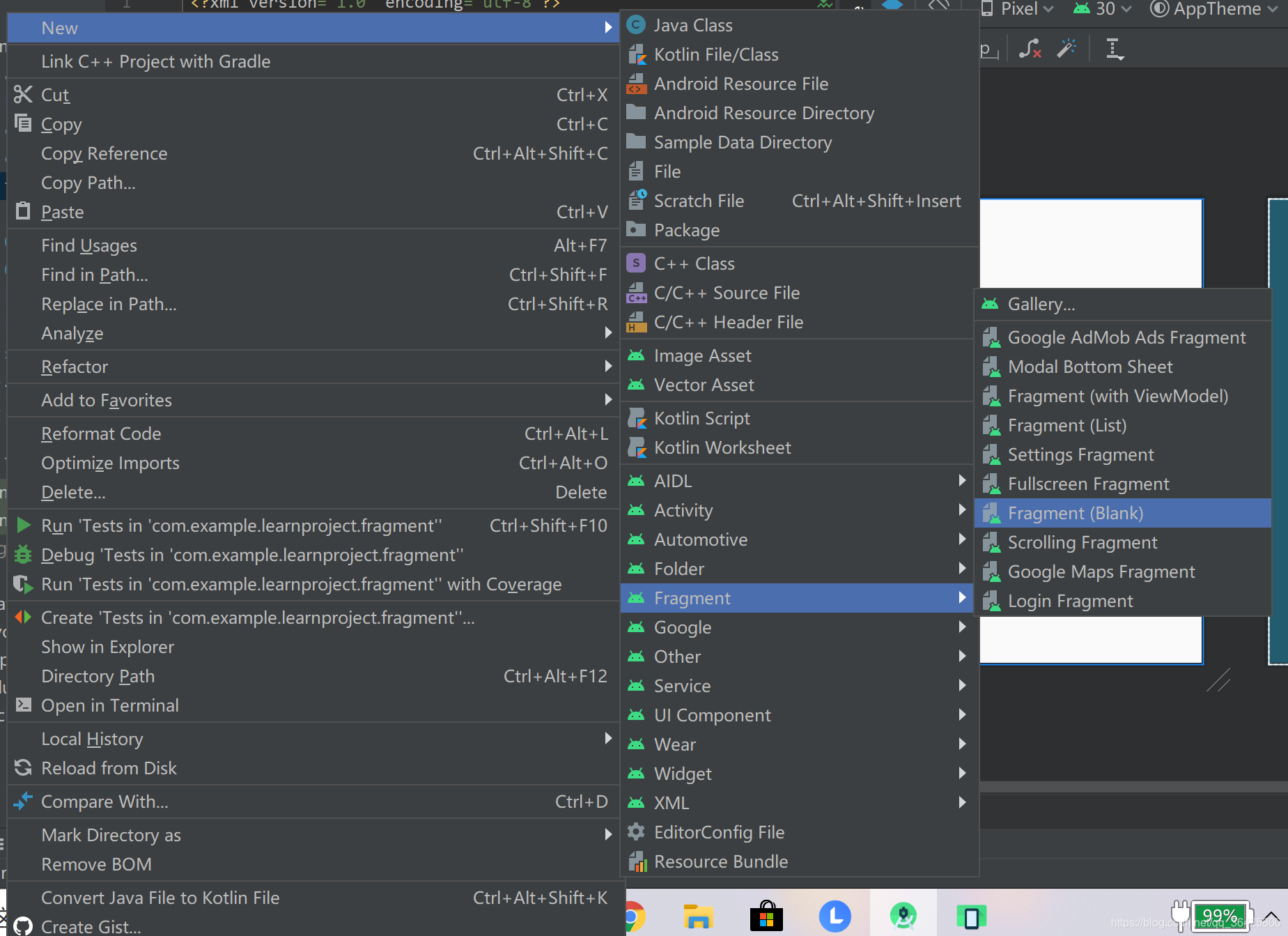Click the Compare With arrows icon
The image size is (1288, 936).
click(x=23, y=801)
